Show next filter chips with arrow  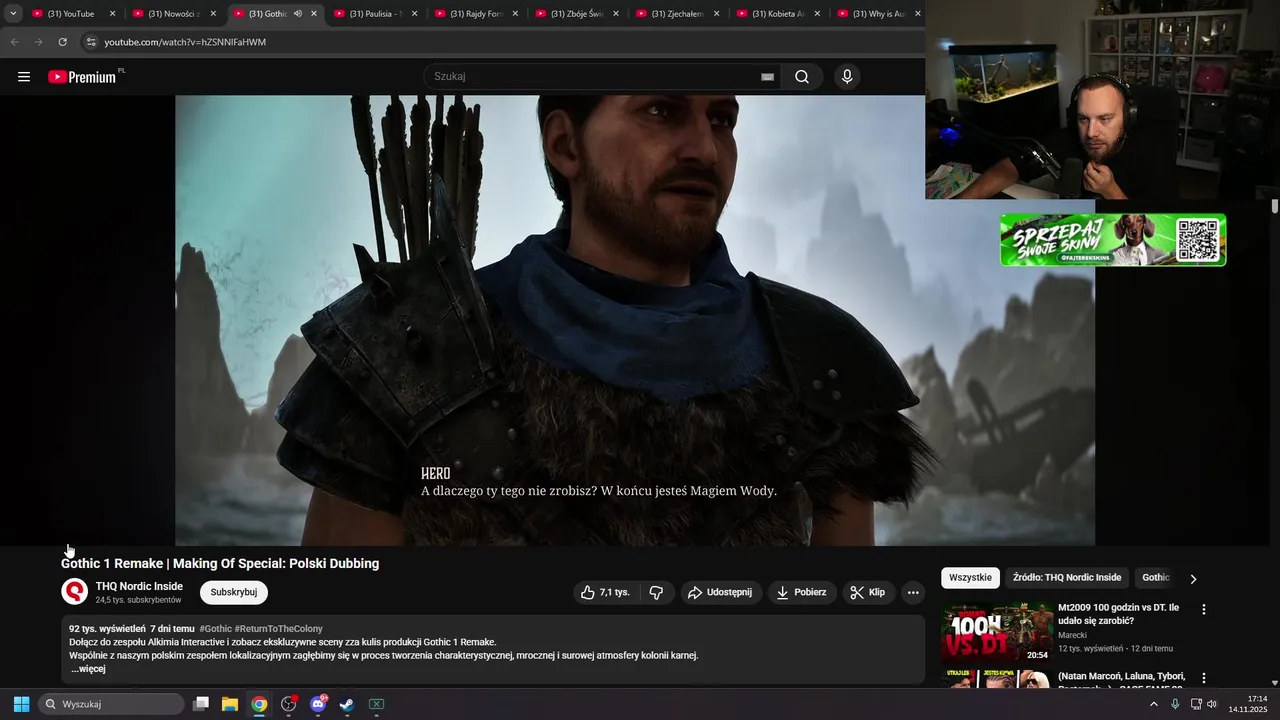[1192, 578]
